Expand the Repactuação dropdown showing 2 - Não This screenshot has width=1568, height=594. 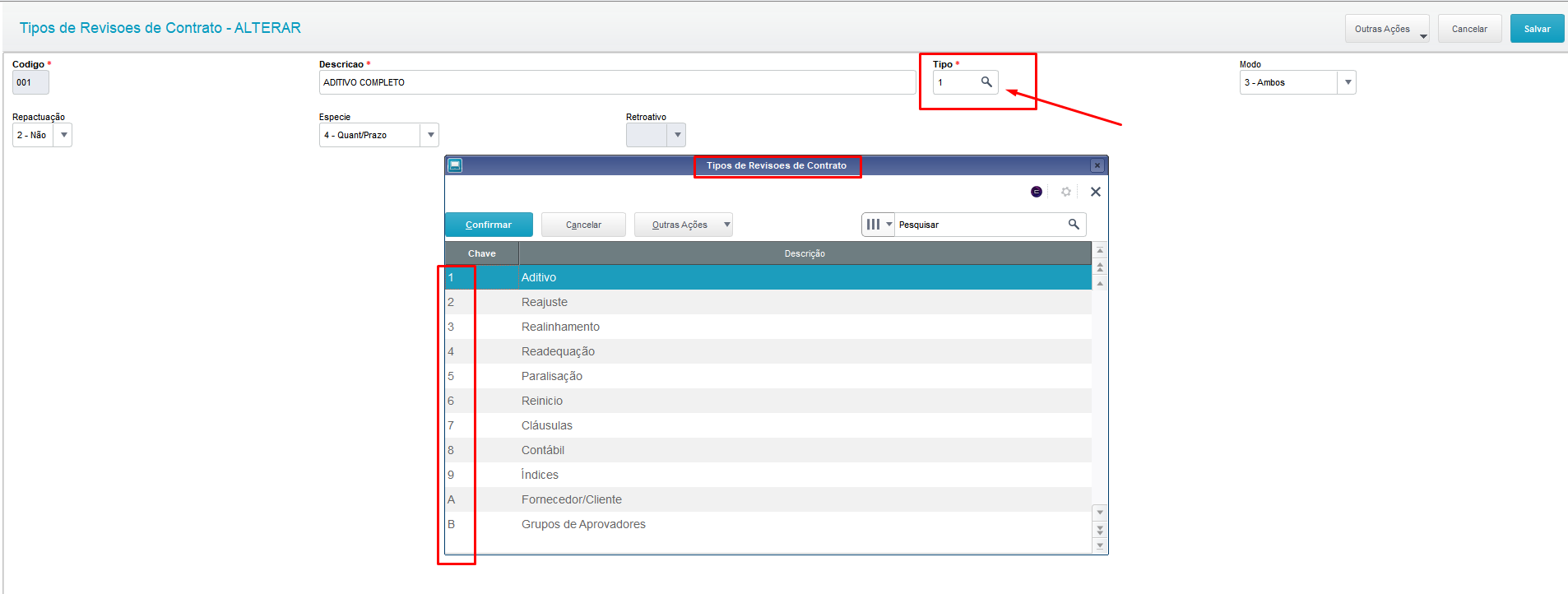(x=63, y=135)
